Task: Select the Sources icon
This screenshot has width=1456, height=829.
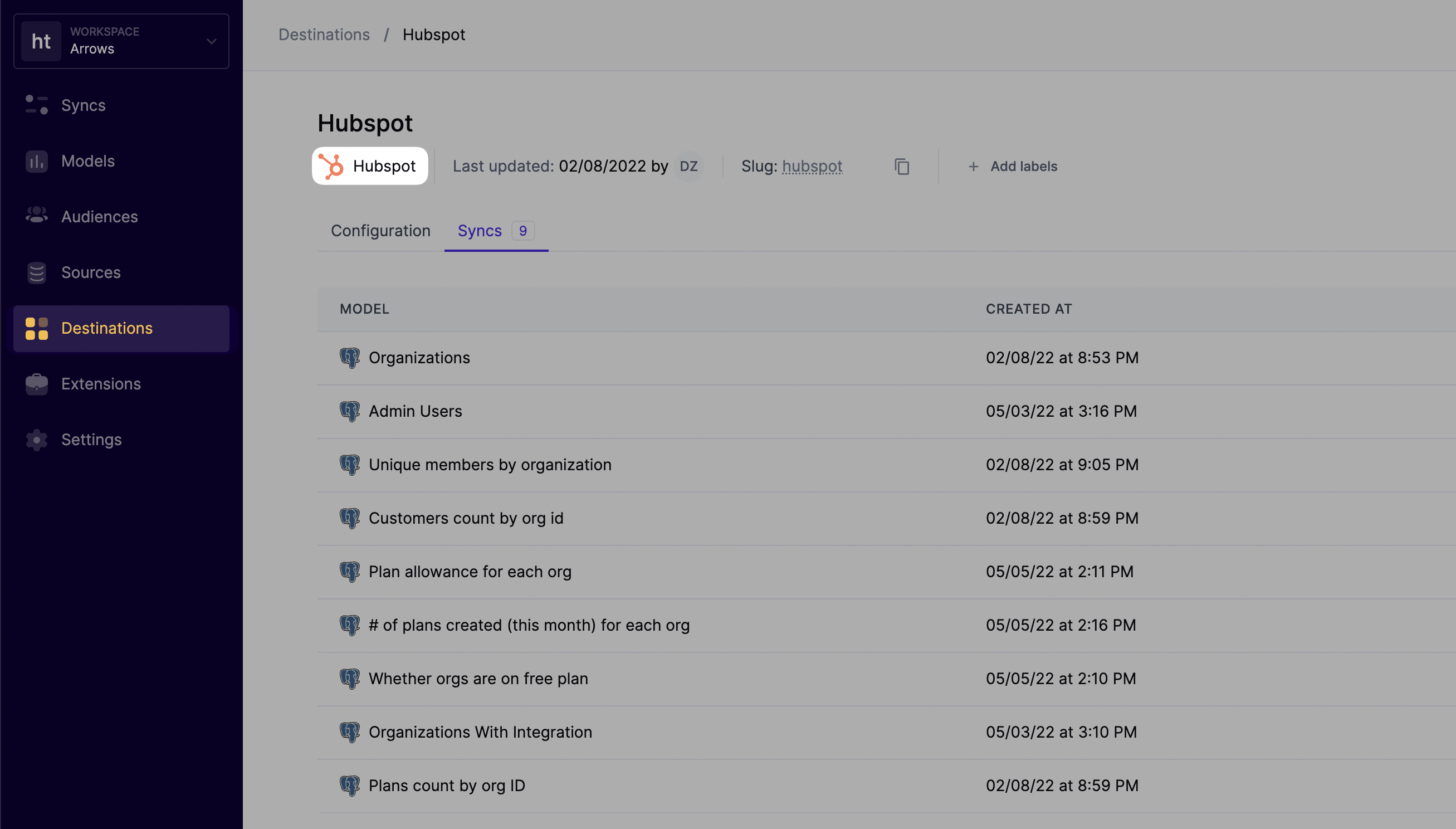Action: (x=36, y=272)
